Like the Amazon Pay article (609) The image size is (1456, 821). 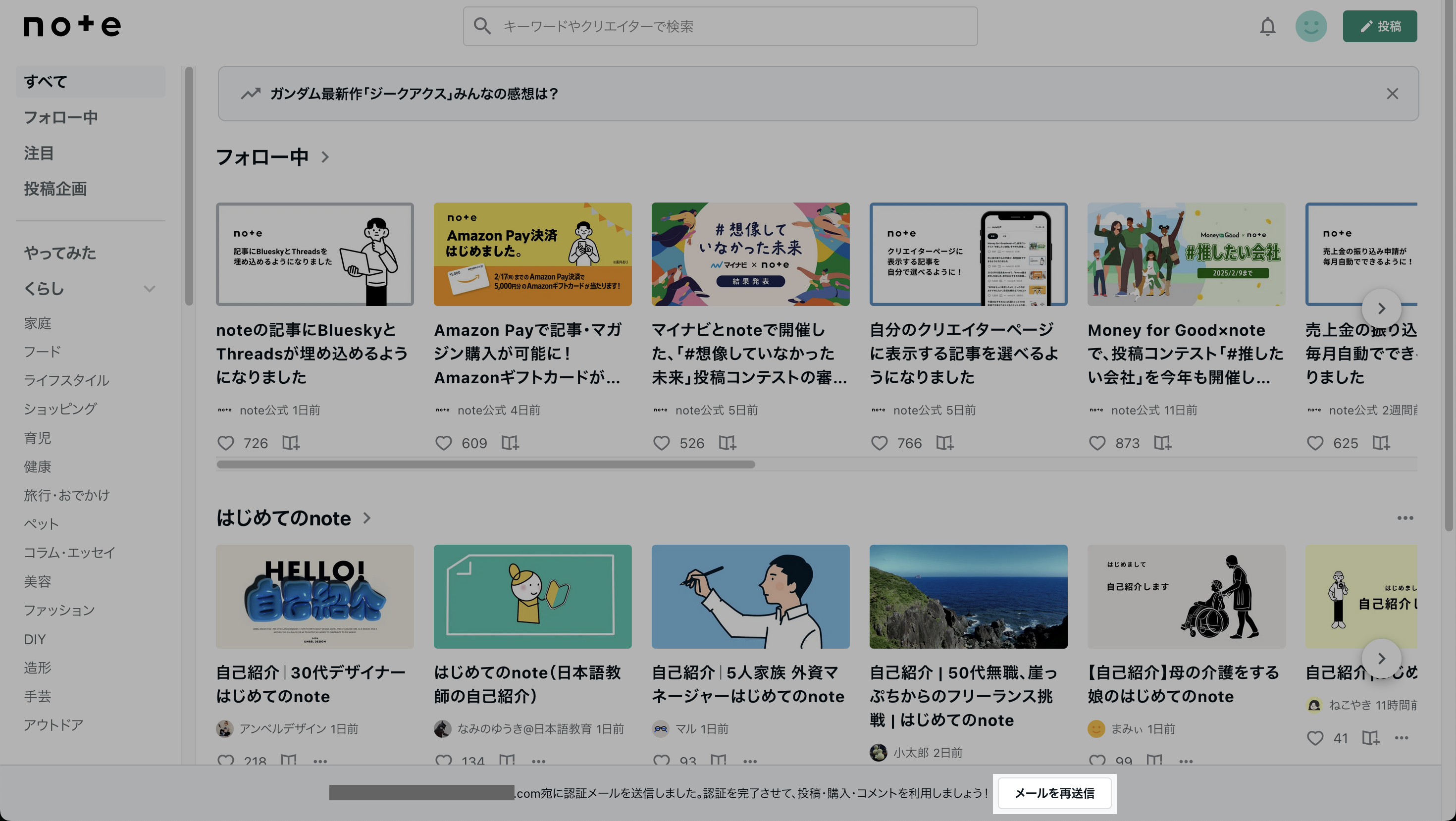tap(444, 443)
